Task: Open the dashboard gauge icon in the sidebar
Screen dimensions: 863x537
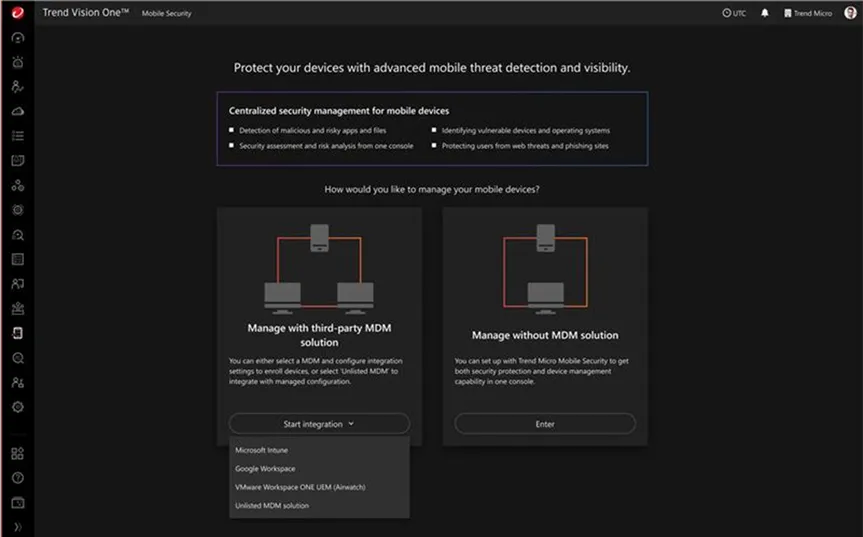Action: tap(17, 38)
